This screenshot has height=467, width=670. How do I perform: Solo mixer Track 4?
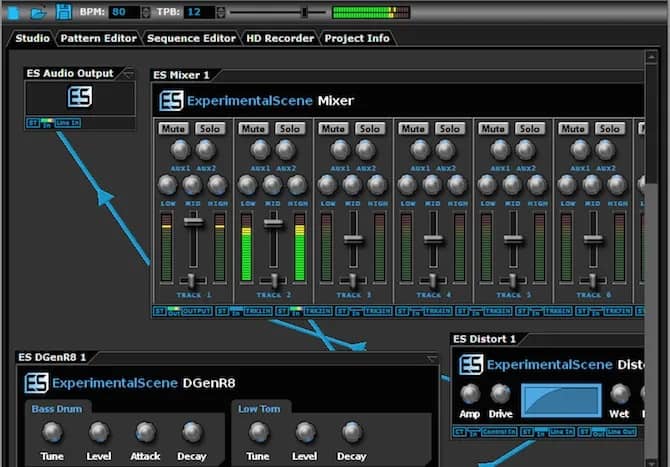[x=450, y=129]
